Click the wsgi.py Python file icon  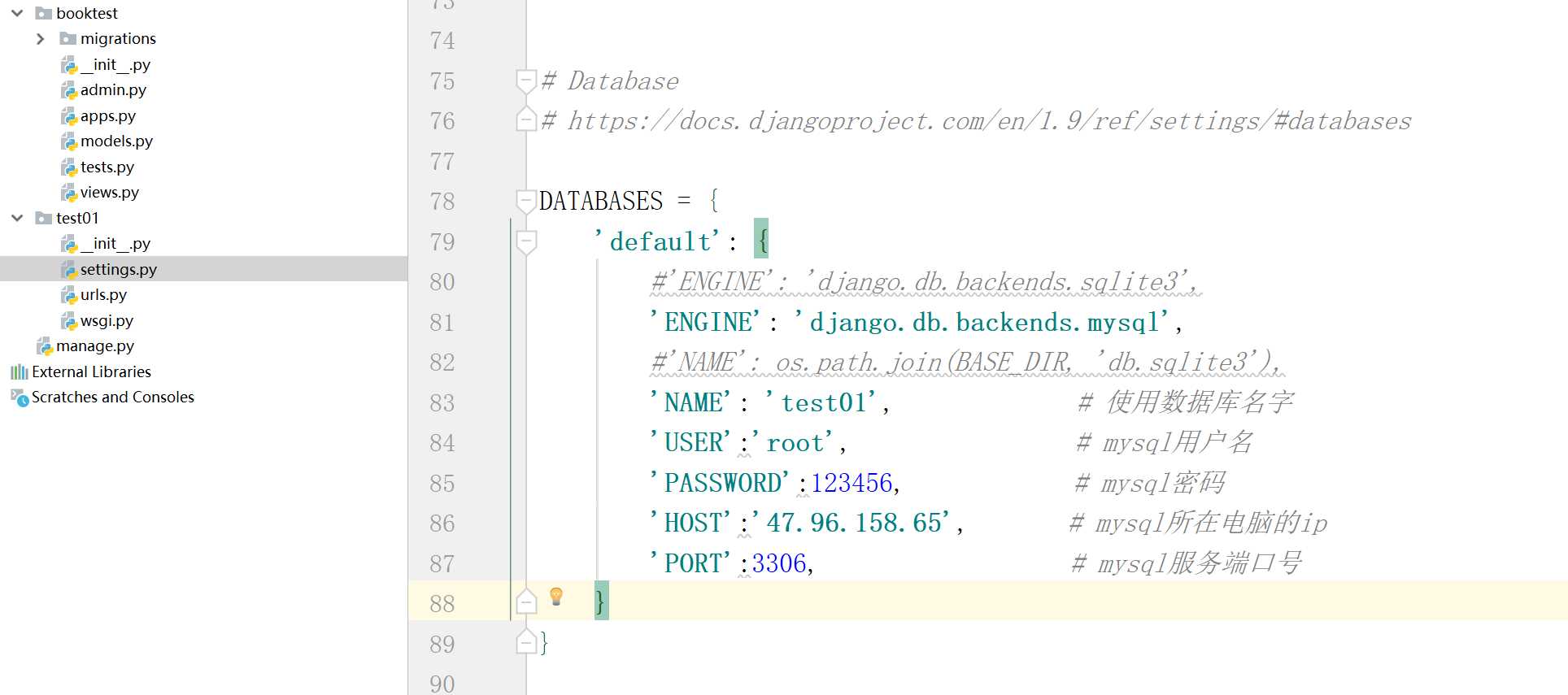tap(69, 321)
